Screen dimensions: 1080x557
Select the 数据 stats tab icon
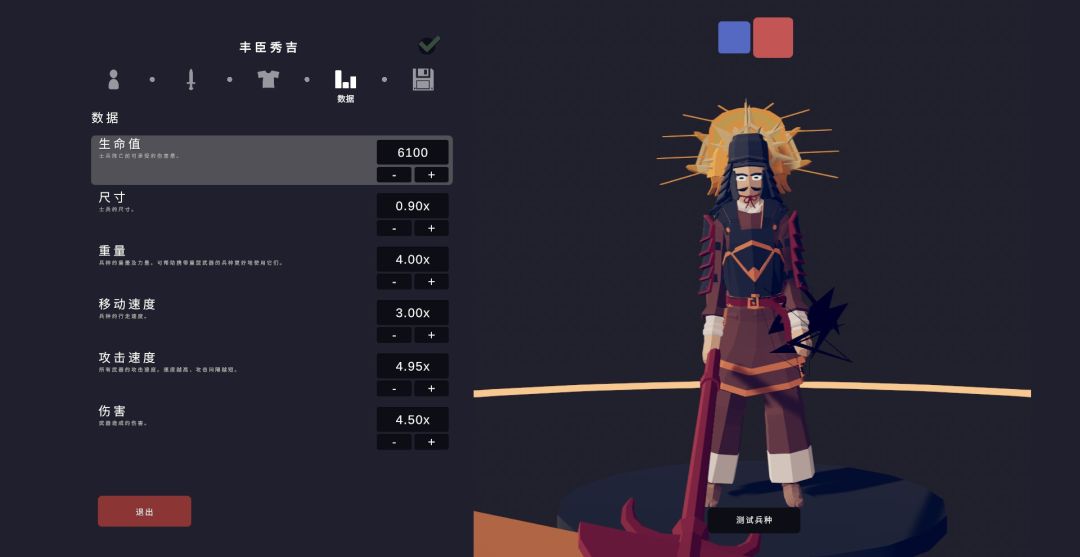pyautogui.click(x=345, y=79)
